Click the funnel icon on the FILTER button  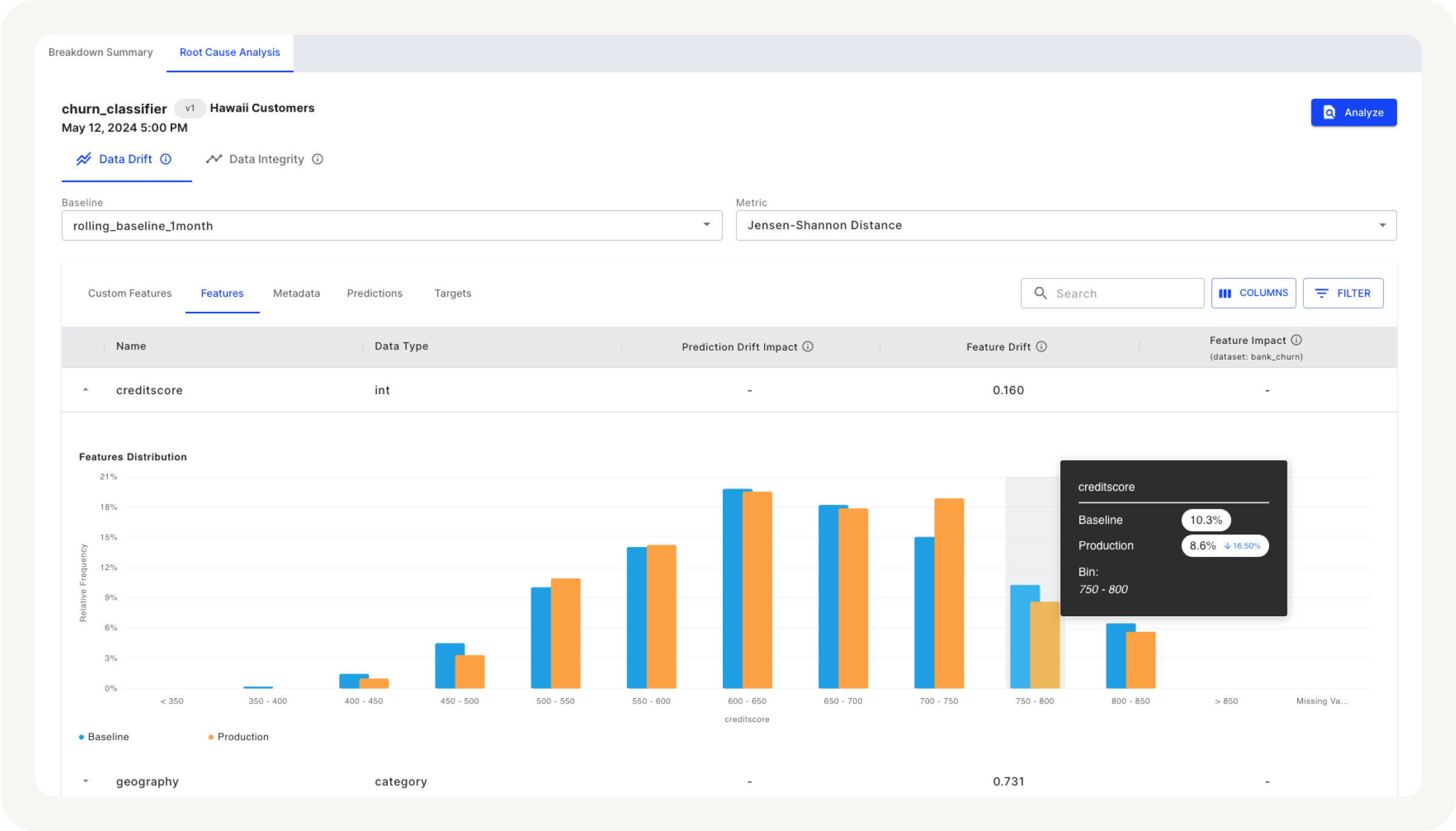(1322, 293)
